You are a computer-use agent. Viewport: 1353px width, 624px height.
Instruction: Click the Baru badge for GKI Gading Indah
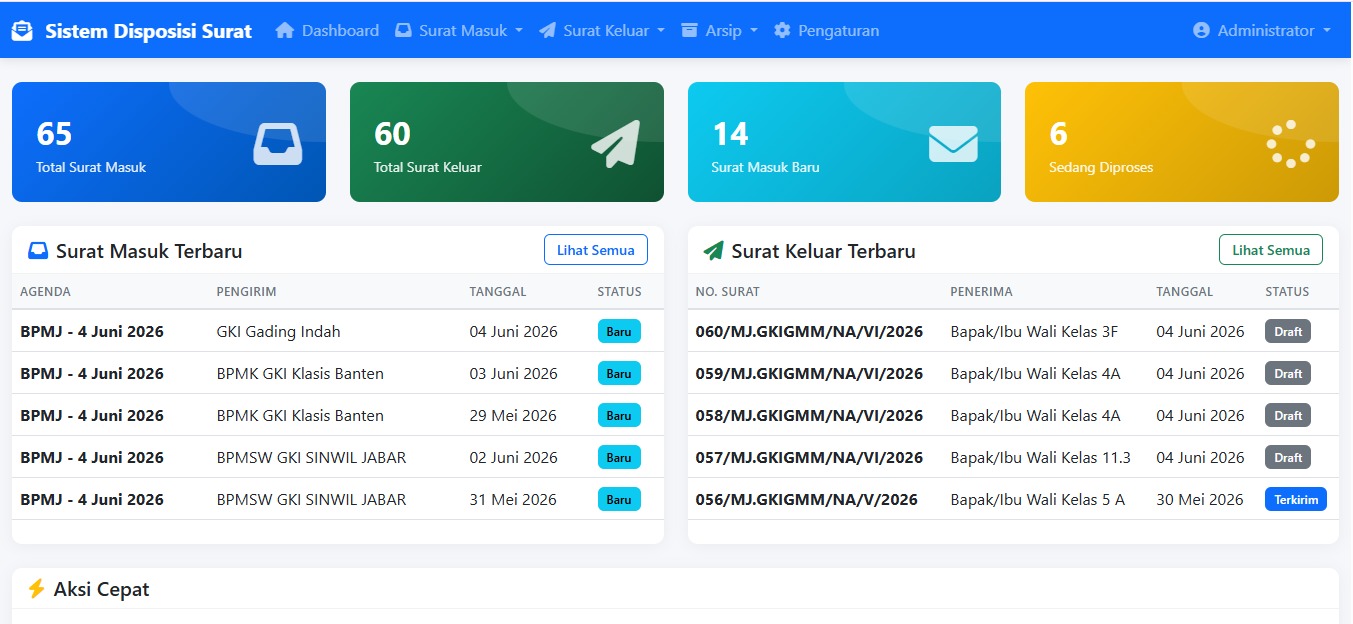[x=619, y=331]
